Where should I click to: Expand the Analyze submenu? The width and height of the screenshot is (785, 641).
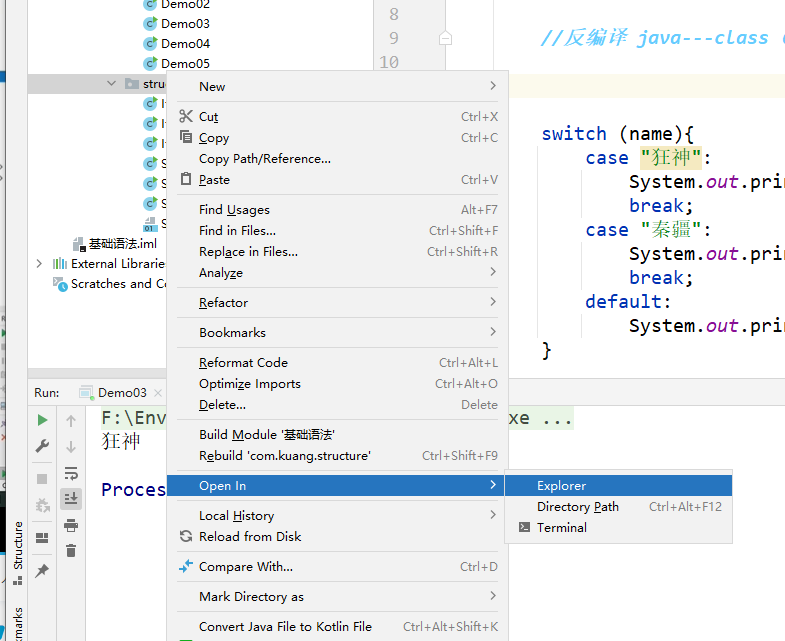(x=337, y=273)
